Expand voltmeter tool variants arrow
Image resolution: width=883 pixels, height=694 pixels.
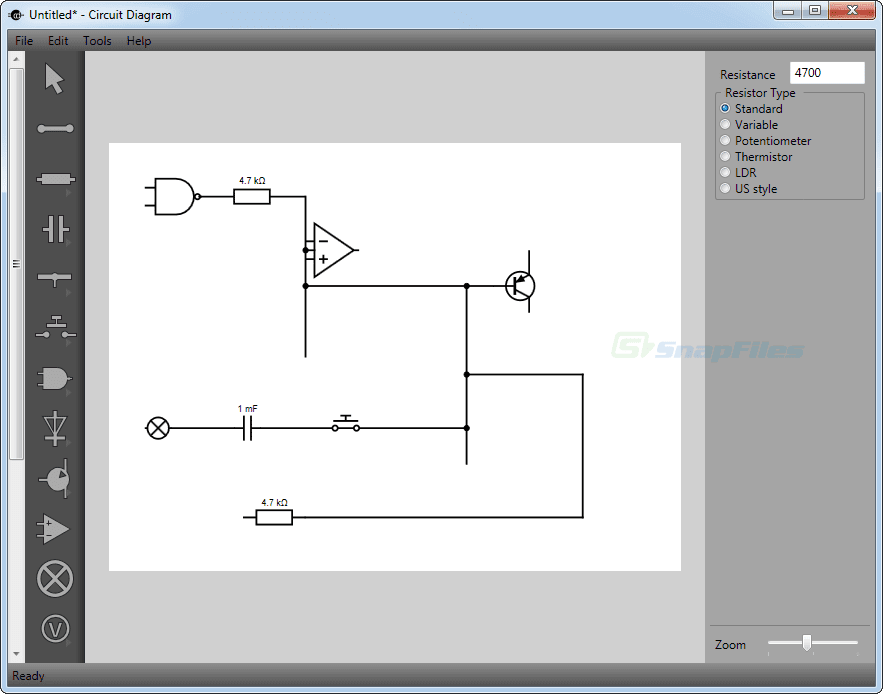coord(69,642)
